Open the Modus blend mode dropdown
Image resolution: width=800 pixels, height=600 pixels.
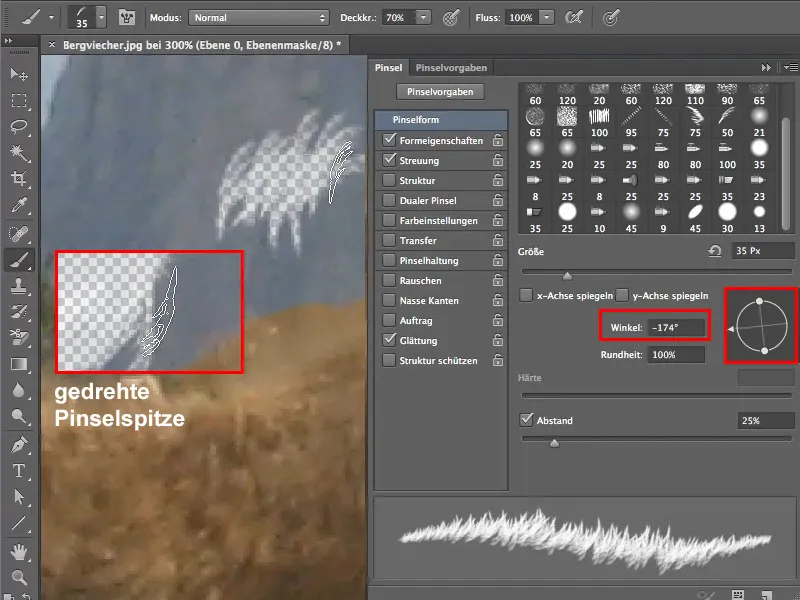(x=259, y=18)
